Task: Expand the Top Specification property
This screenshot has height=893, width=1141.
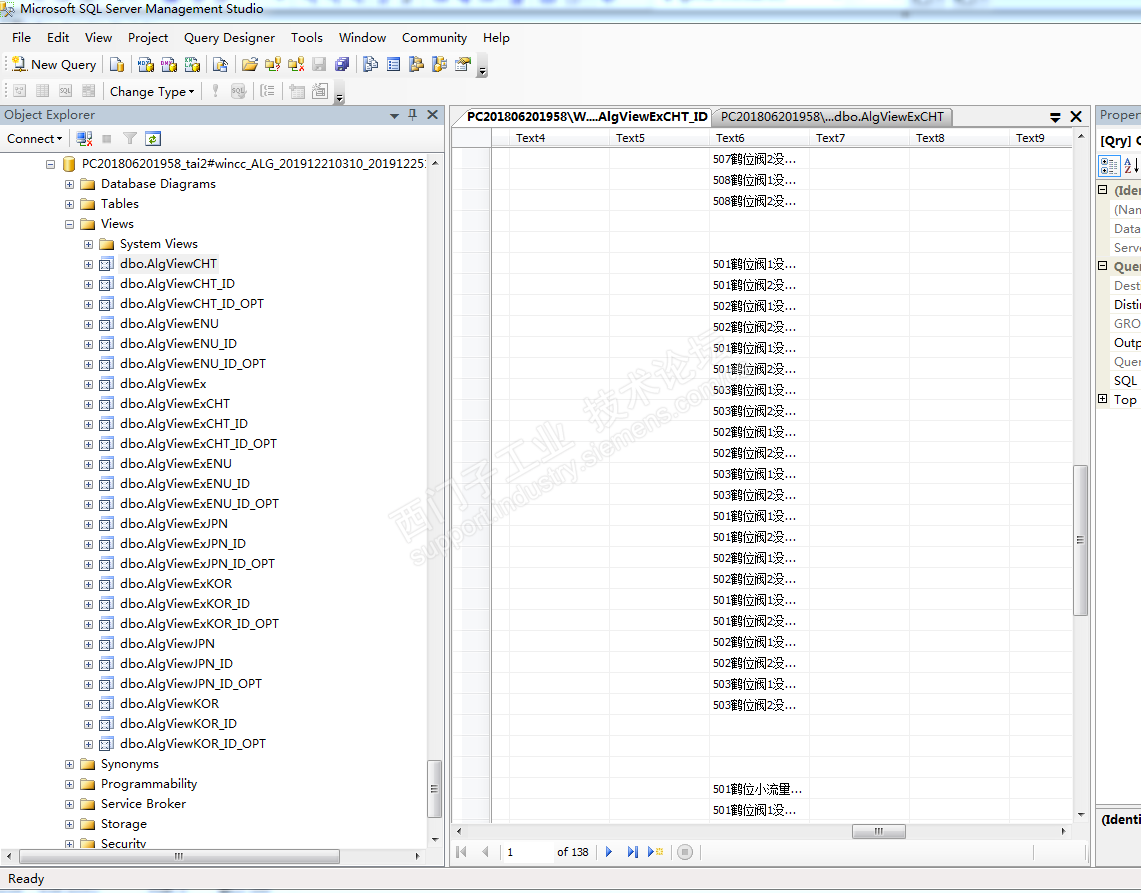Action: pos(1102,399)
